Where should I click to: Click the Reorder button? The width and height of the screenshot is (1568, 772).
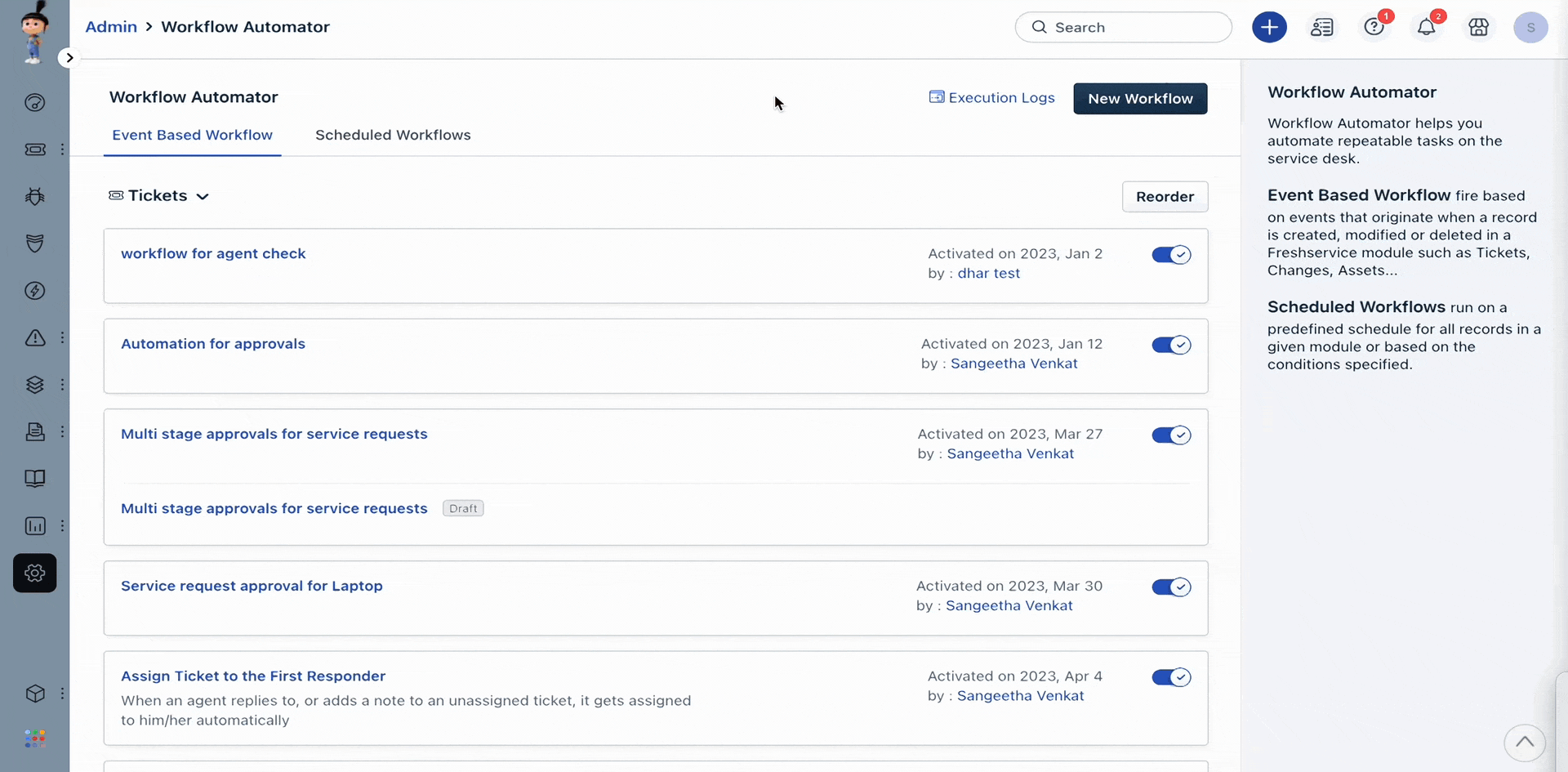(x=1165, y=196)
